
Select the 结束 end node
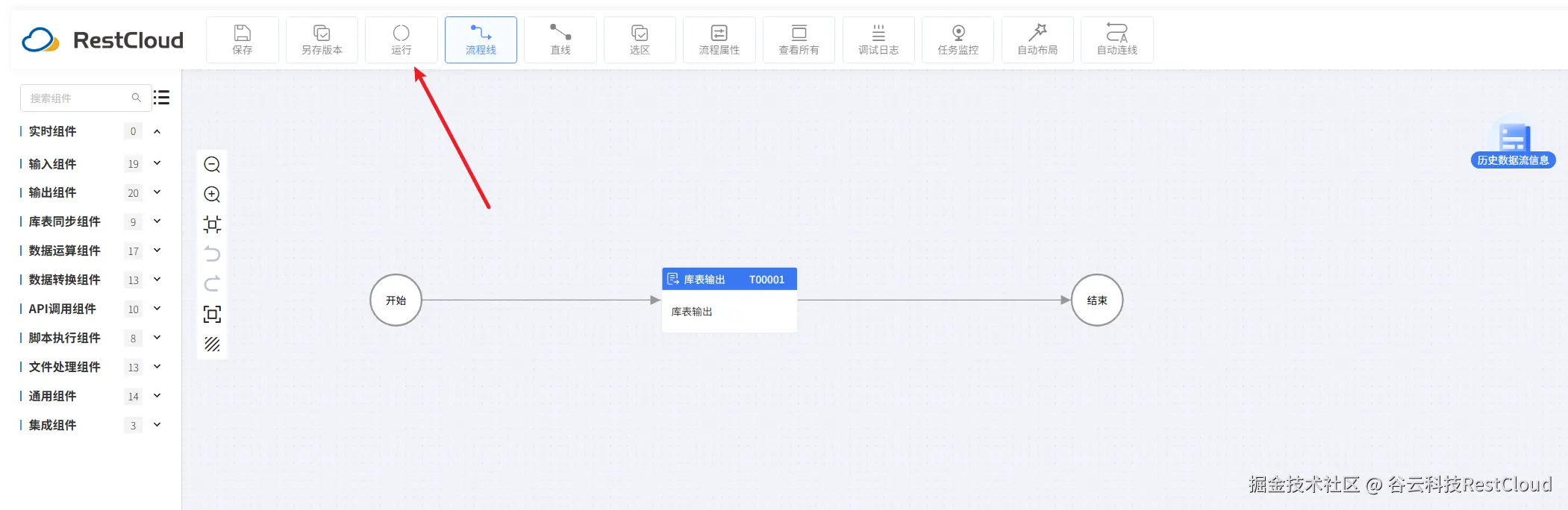pos(1097,300)
